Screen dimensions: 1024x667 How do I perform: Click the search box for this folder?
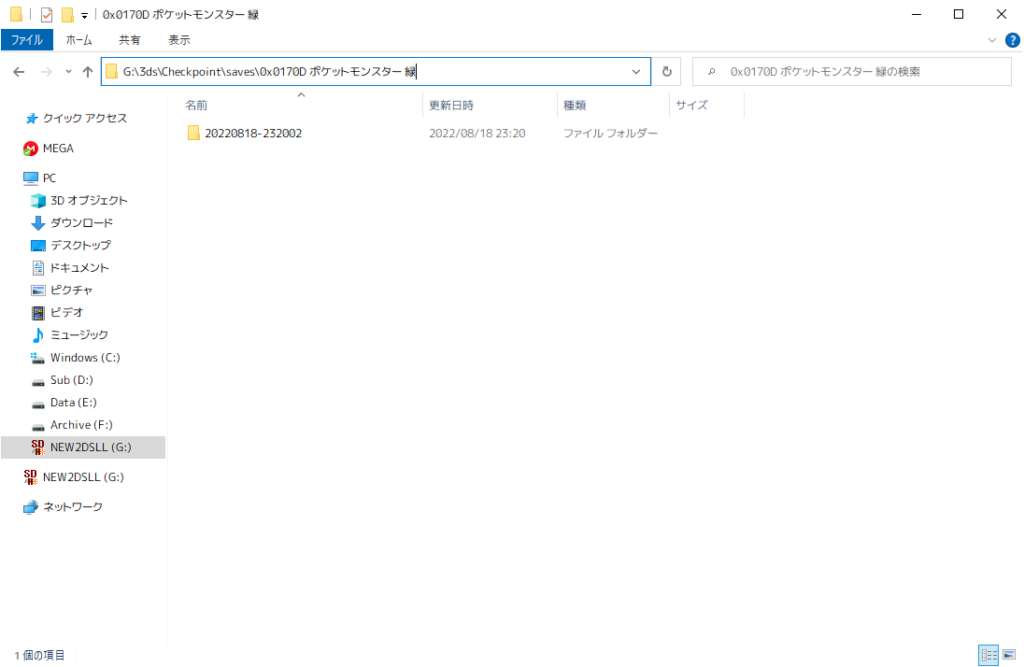pyautogui.click(x=852, y=72)
